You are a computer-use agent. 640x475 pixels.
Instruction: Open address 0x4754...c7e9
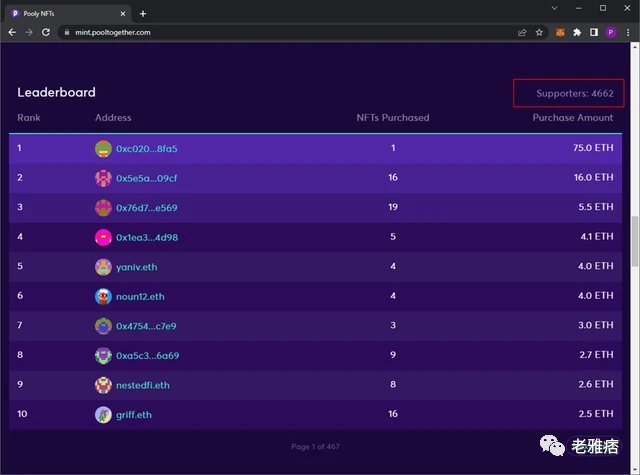coord(146,326)
